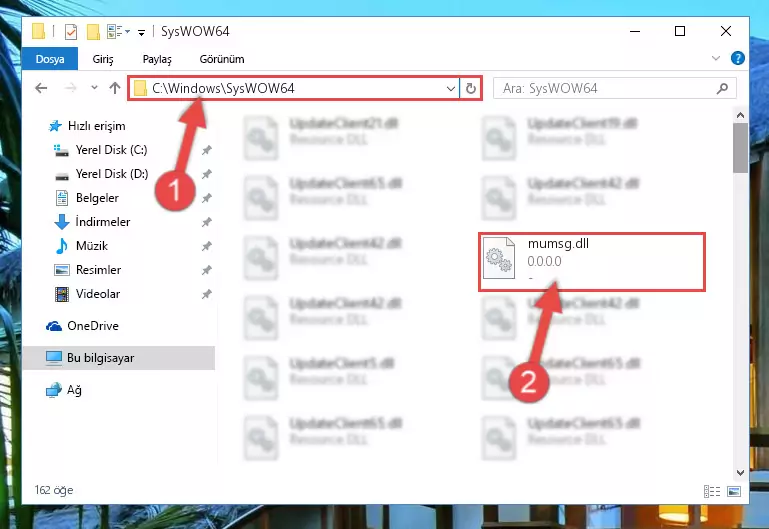Switch to the Giriş ribbon tab
The image size is (769, 529).
[103, 59]
